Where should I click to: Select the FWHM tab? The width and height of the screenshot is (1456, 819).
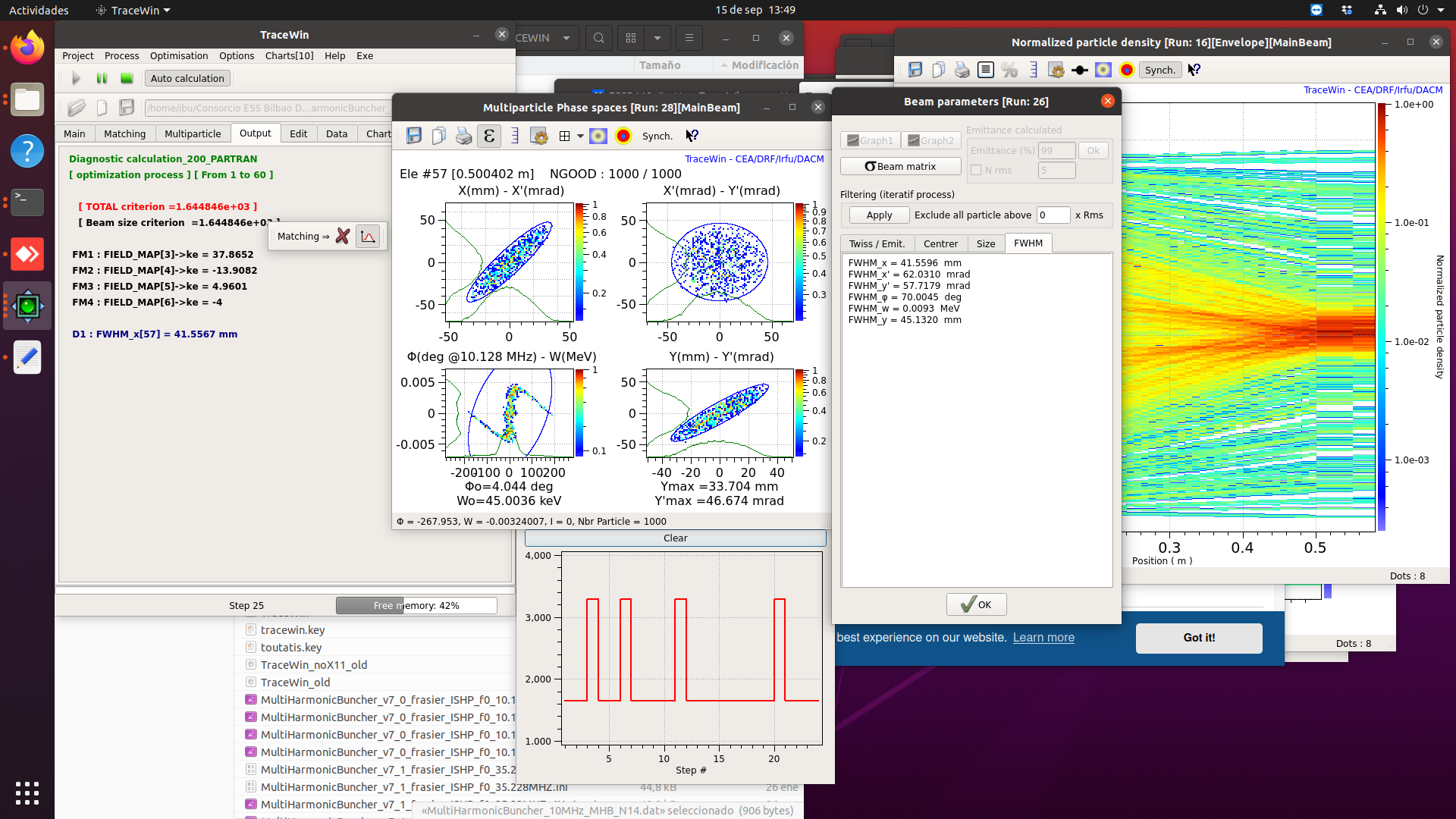coord(1028,243)
